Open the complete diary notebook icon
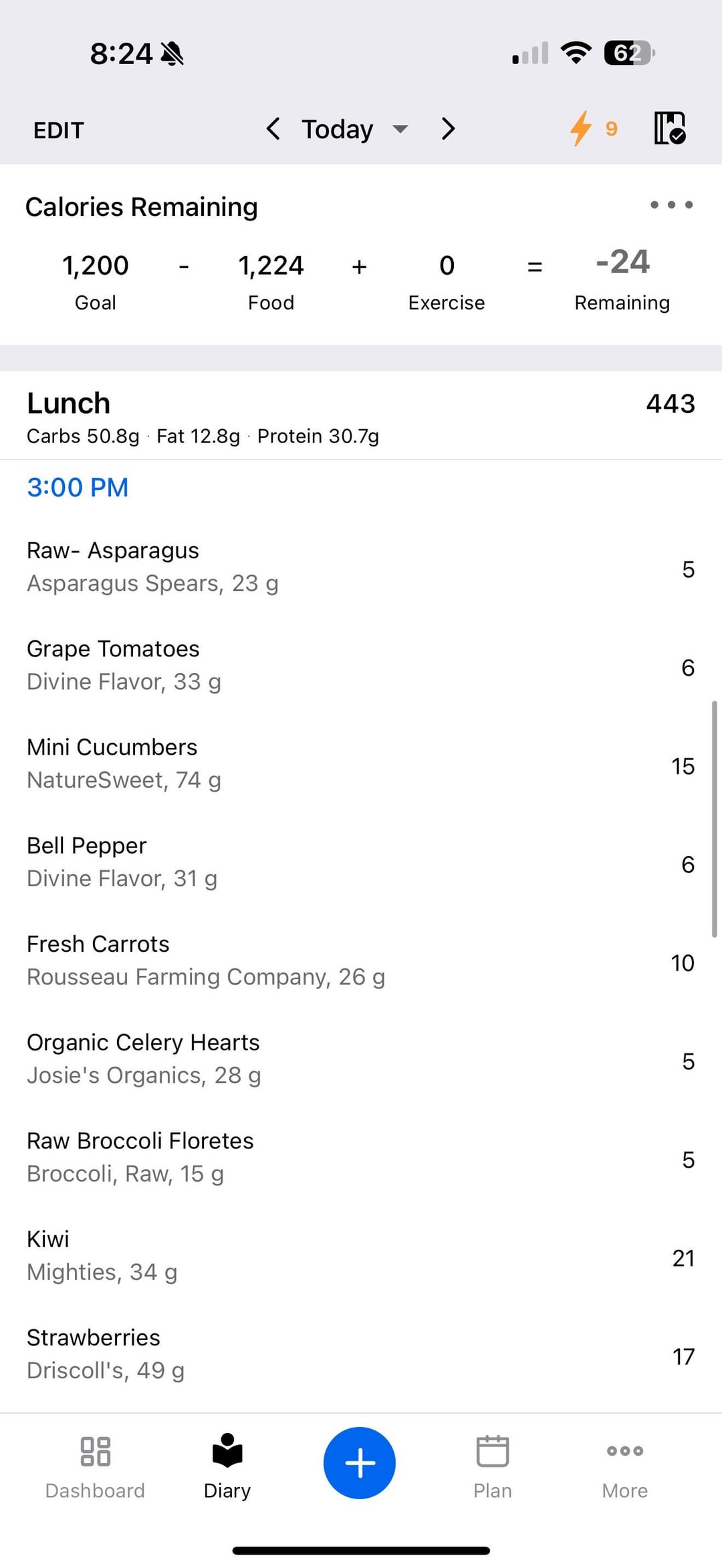 point(670,128)
